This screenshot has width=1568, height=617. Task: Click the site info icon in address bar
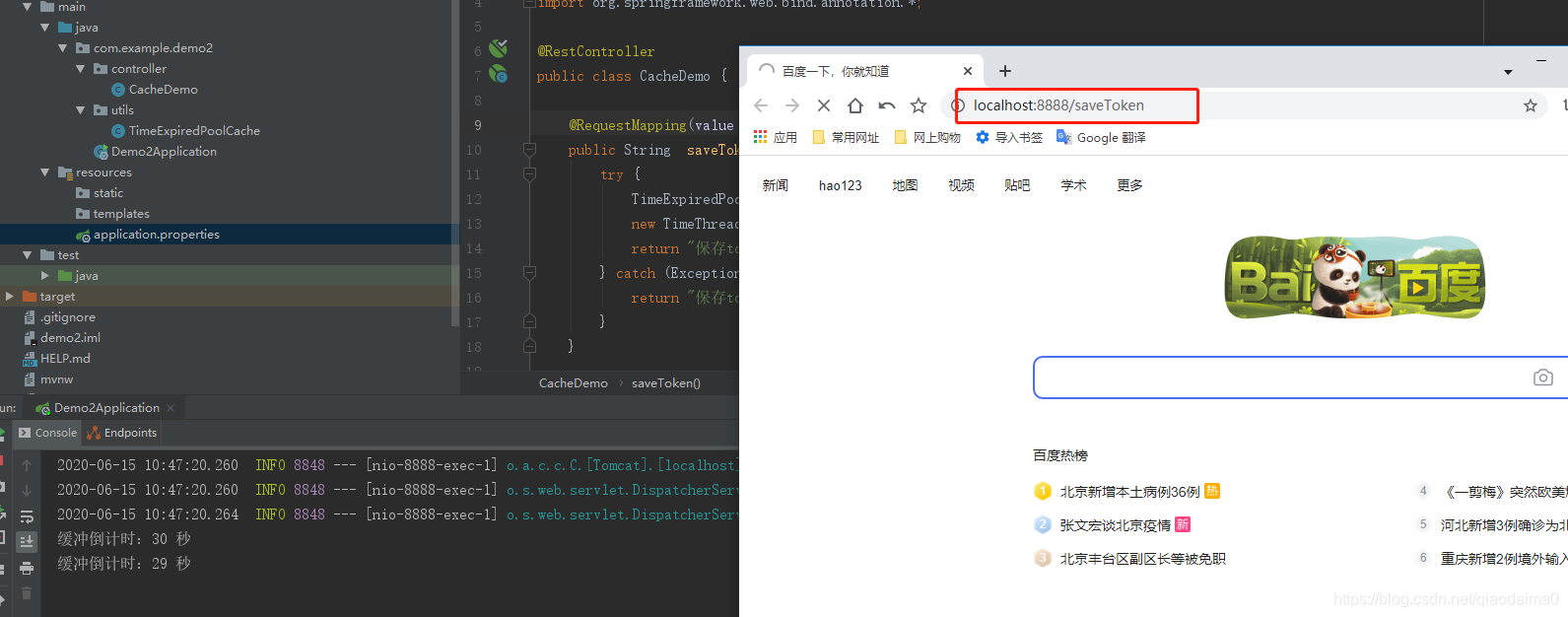(957, 105)
